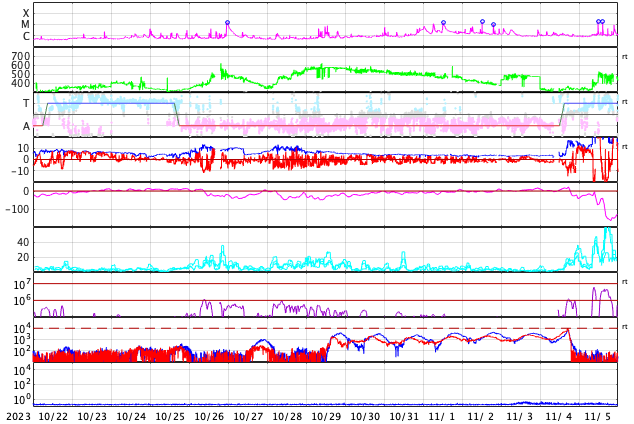The image size is (634, 424).
Task: Click the 10^7 tick label on the purple panel
Action: [x=22, y=285]
